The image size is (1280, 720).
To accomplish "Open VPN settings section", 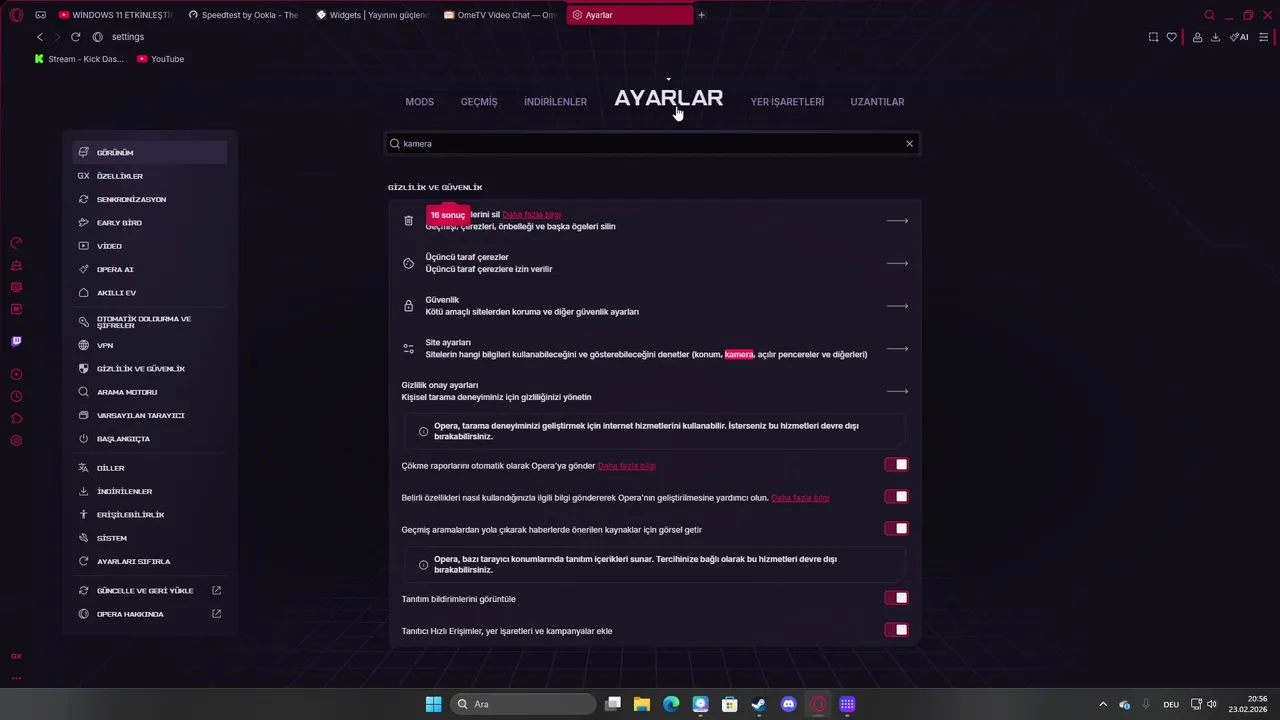I will 150,345.
